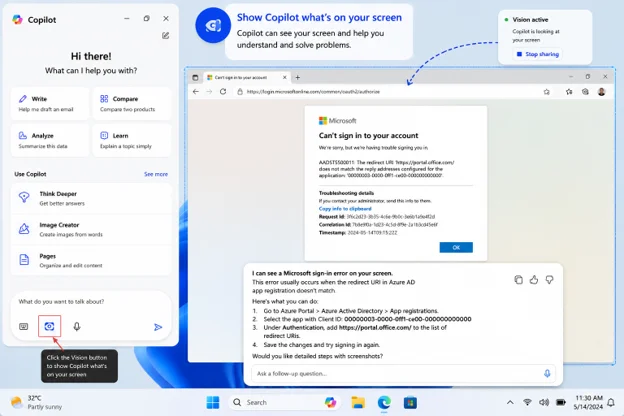
Task: Click the Vision button in Copilot input bar
Action: click(49, 326)
